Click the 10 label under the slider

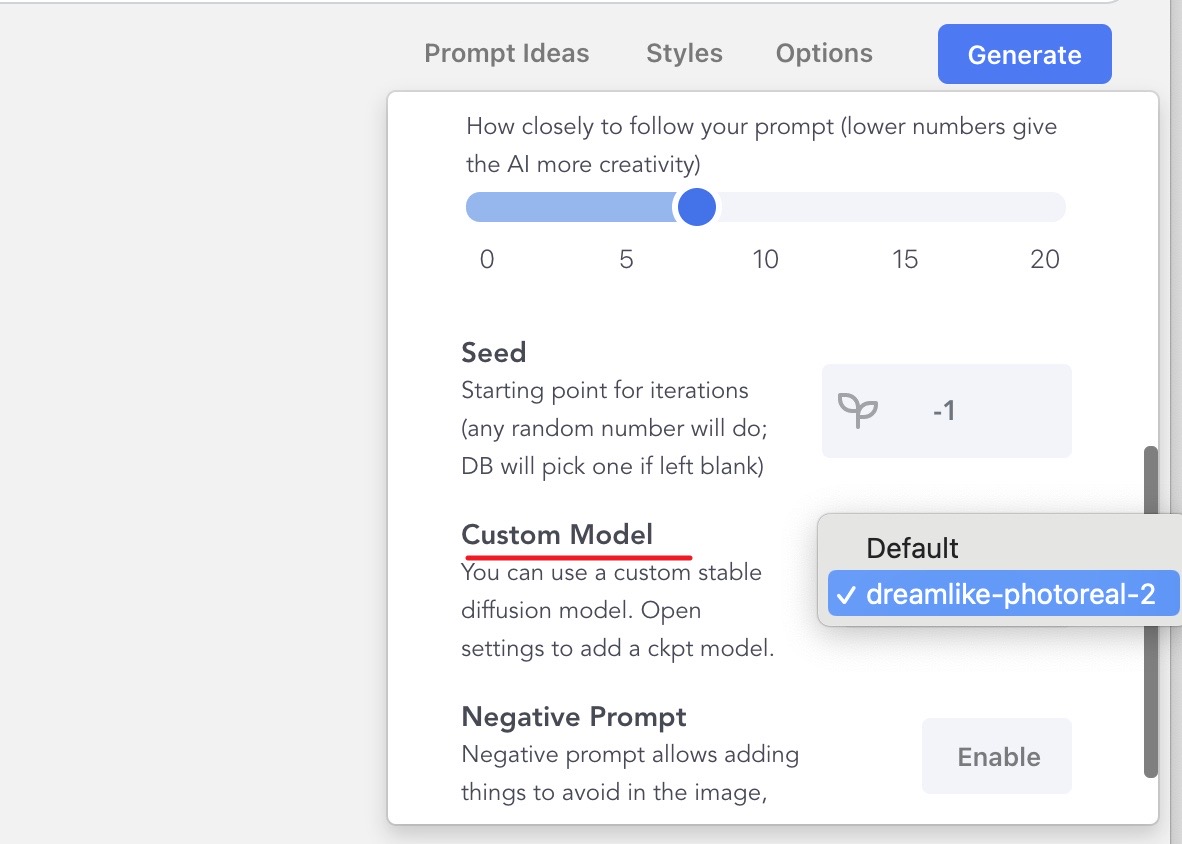(765, 260)
